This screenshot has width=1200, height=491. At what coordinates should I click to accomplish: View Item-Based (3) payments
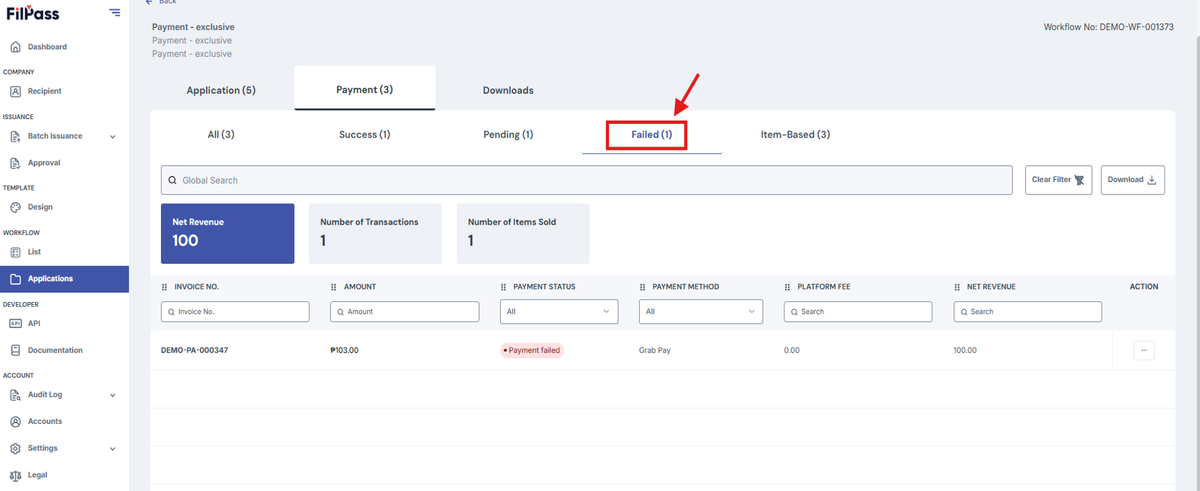pos(795,134)
